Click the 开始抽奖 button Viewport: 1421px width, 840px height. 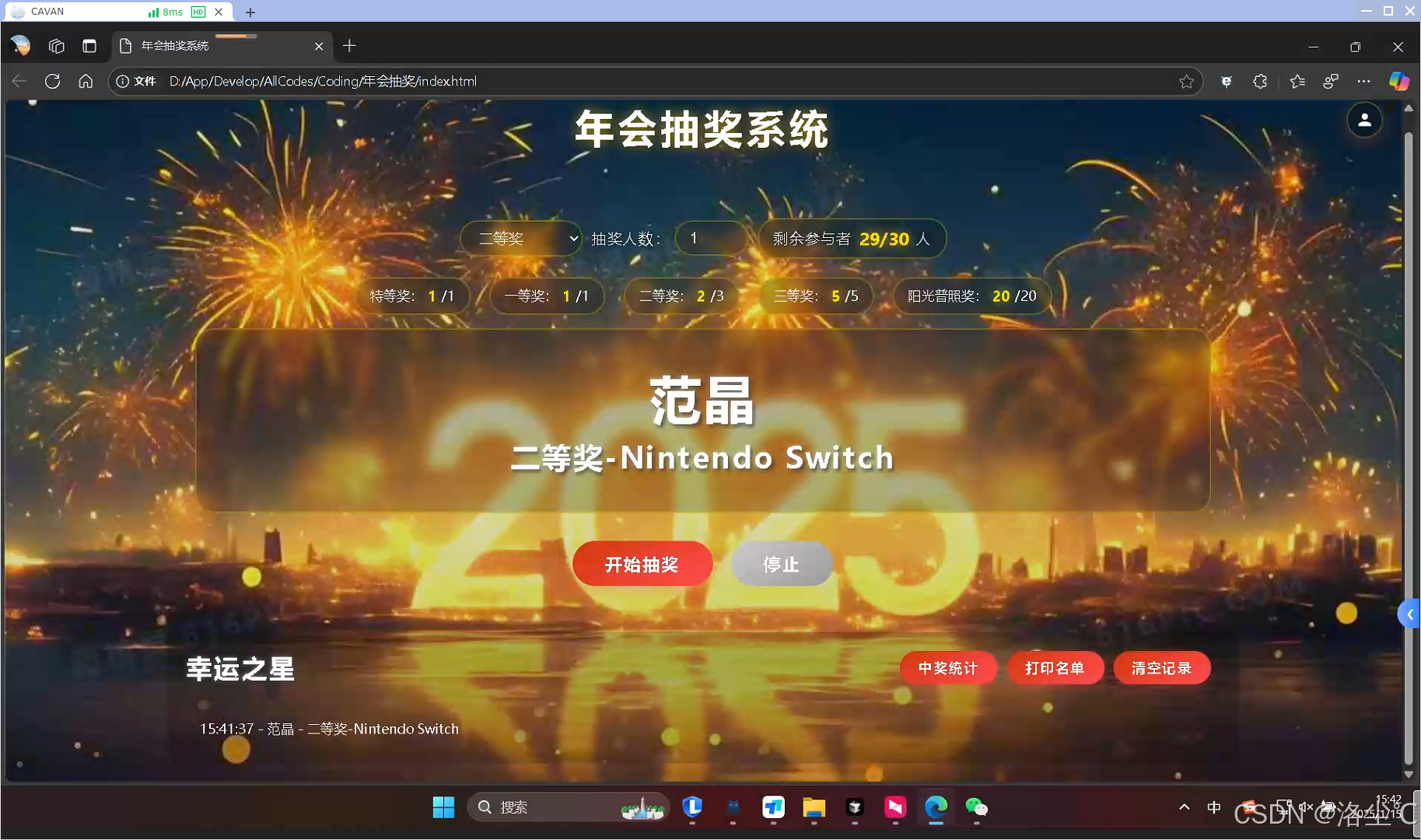tap(642, 564)
